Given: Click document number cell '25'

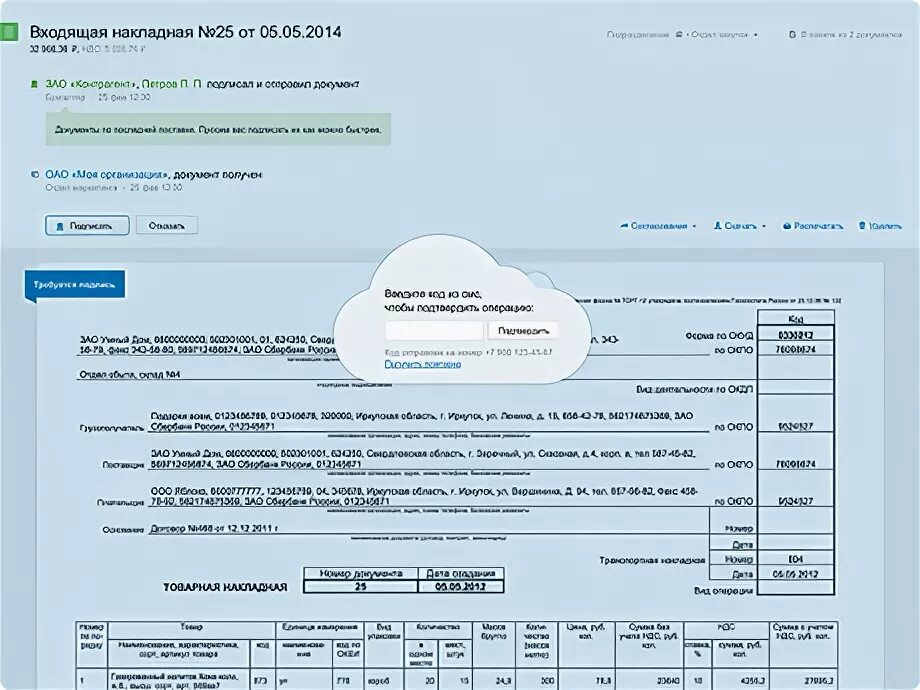Looking at the screenshot, I should (x=361, y=586).
